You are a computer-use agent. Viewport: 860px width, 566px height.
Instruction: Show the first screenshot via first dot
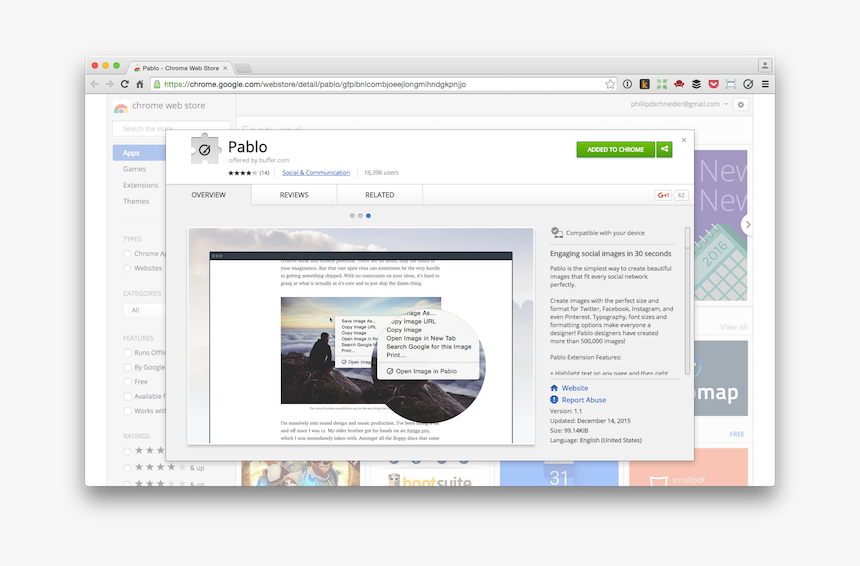pos(352,216)
